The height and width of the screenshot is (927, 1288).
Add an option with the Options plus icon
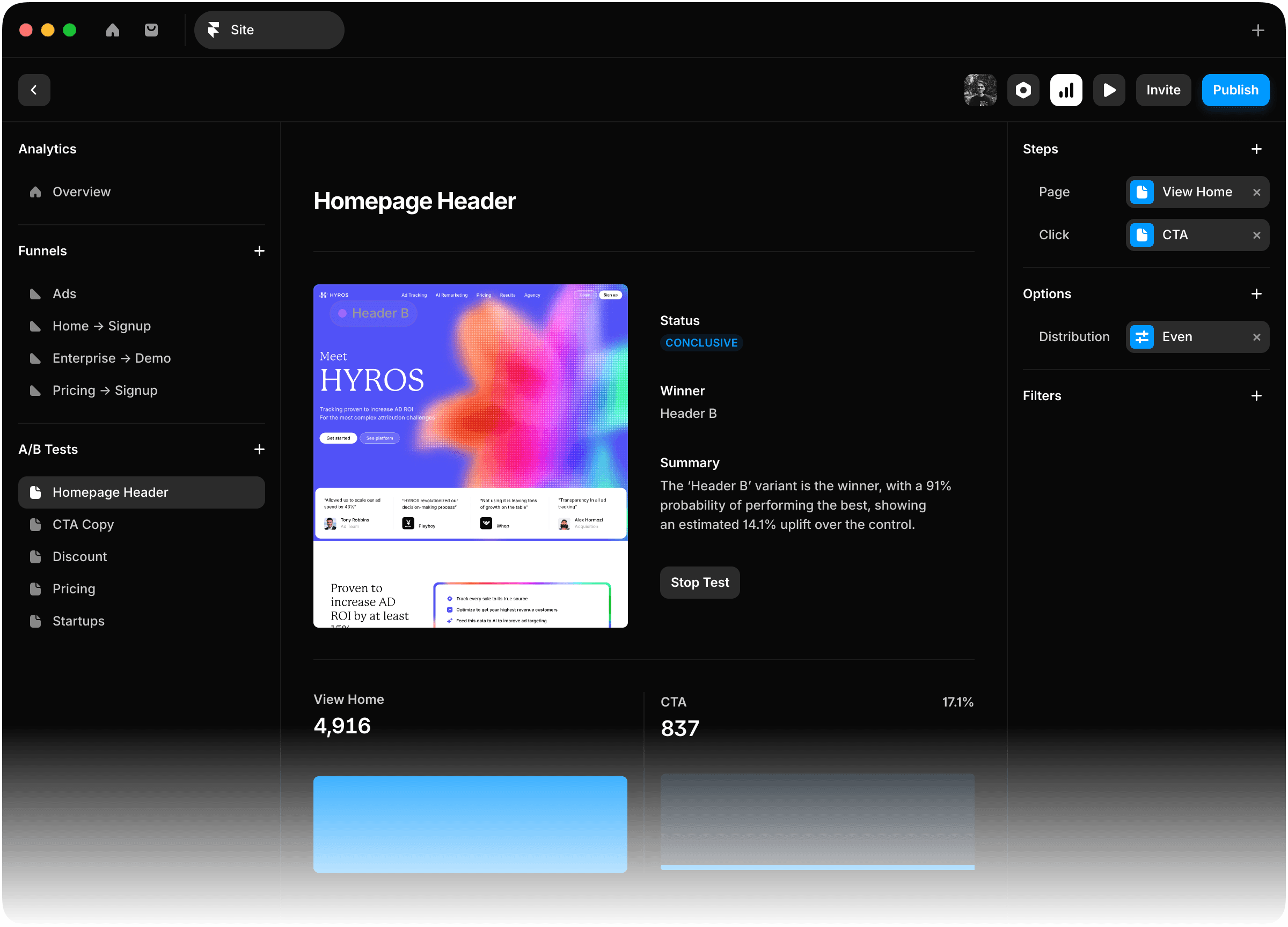point(1256,293)
